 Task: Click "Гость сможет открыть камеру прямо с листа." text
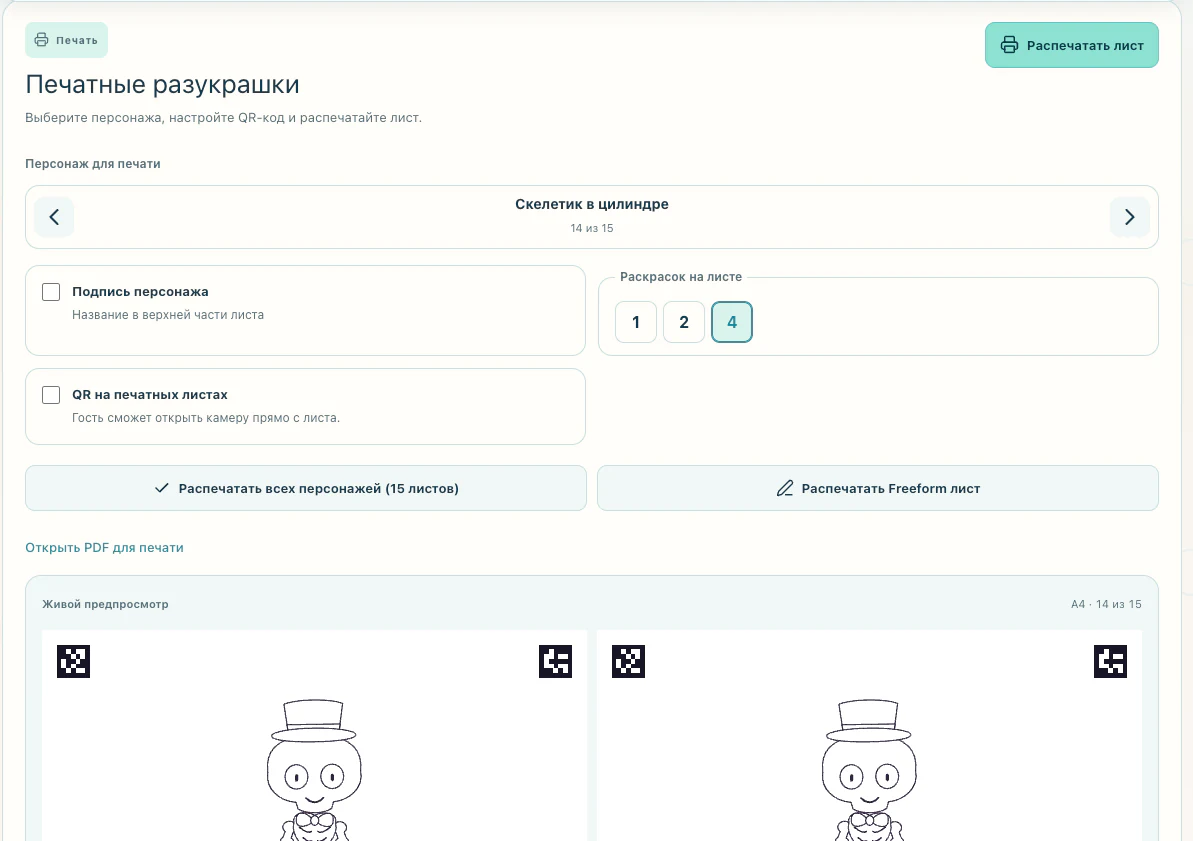(x=206, y=417)
